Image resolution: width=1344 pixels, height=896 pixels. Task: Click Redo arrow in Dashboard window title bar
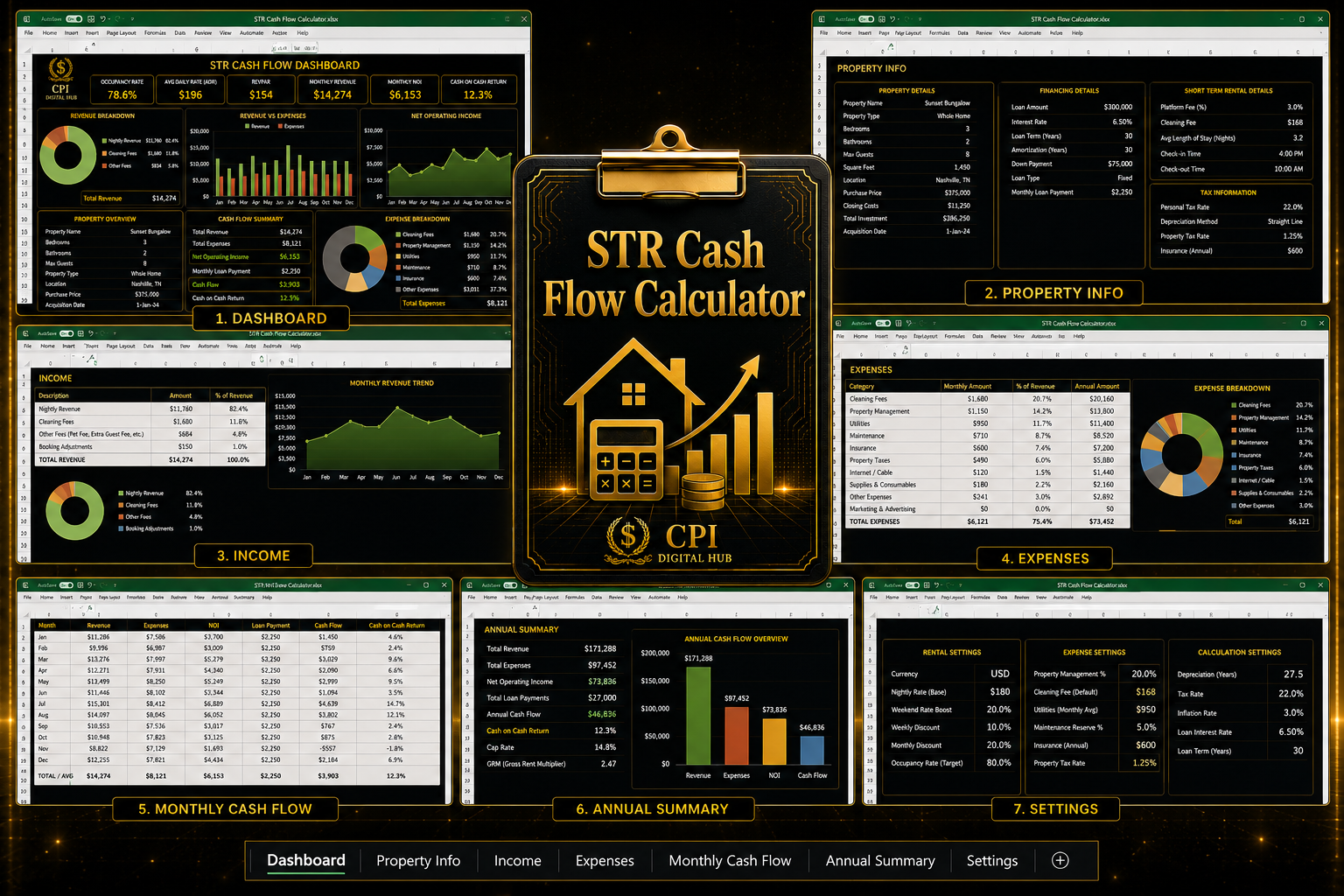click(x=115, y=18)
